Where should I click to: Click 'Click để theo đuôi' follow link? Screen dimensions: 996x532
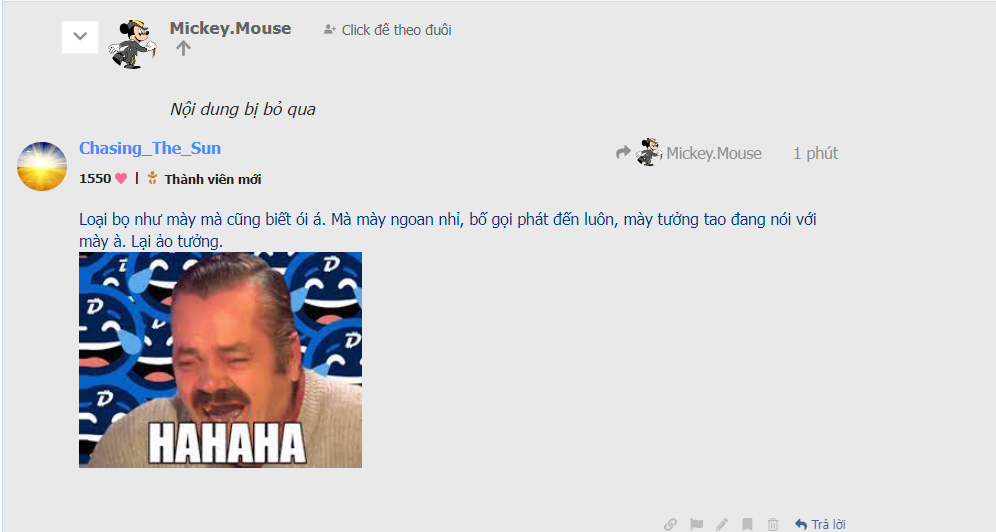pos(387,30)
